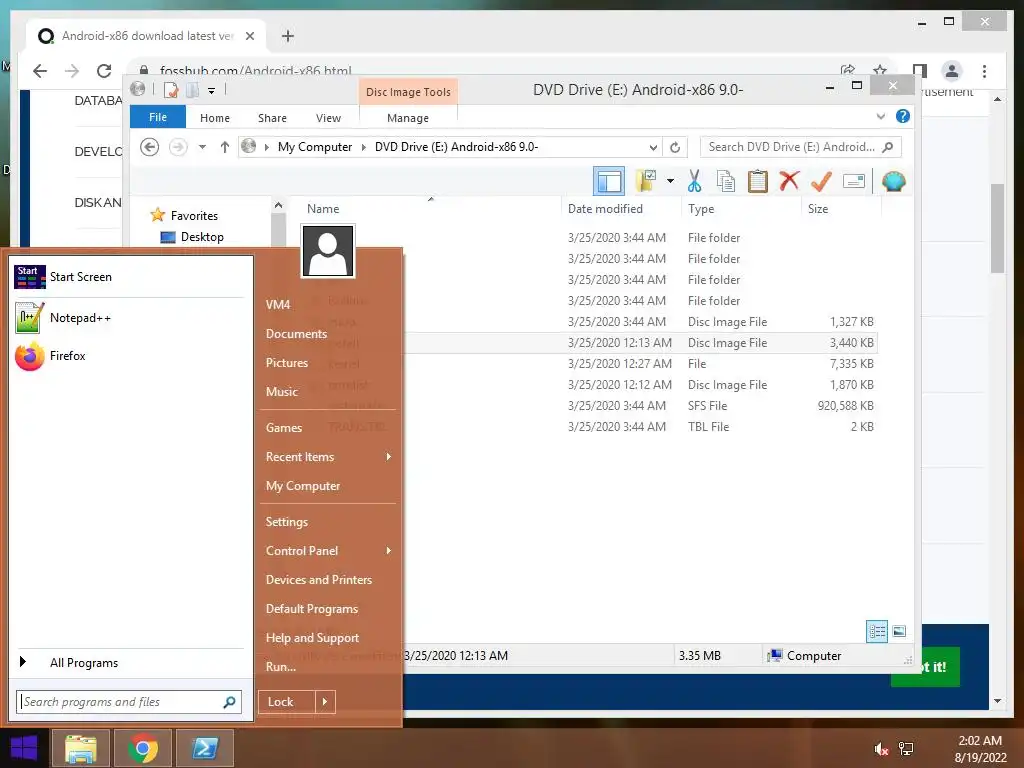Toggle the navigation pane toolbar button
1024x768 pixels.
tap(609, 181)
